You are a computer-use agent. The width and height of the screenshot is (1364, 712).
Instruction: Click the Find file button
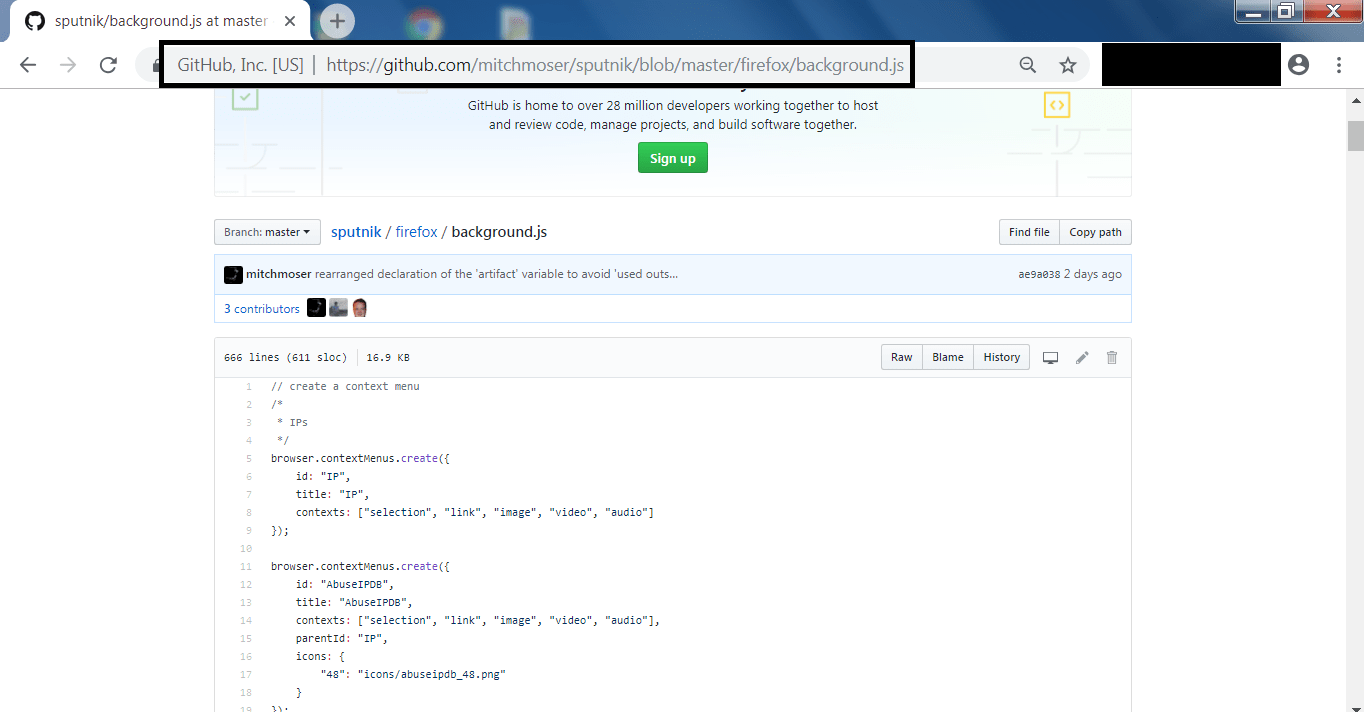point(1028,231)
